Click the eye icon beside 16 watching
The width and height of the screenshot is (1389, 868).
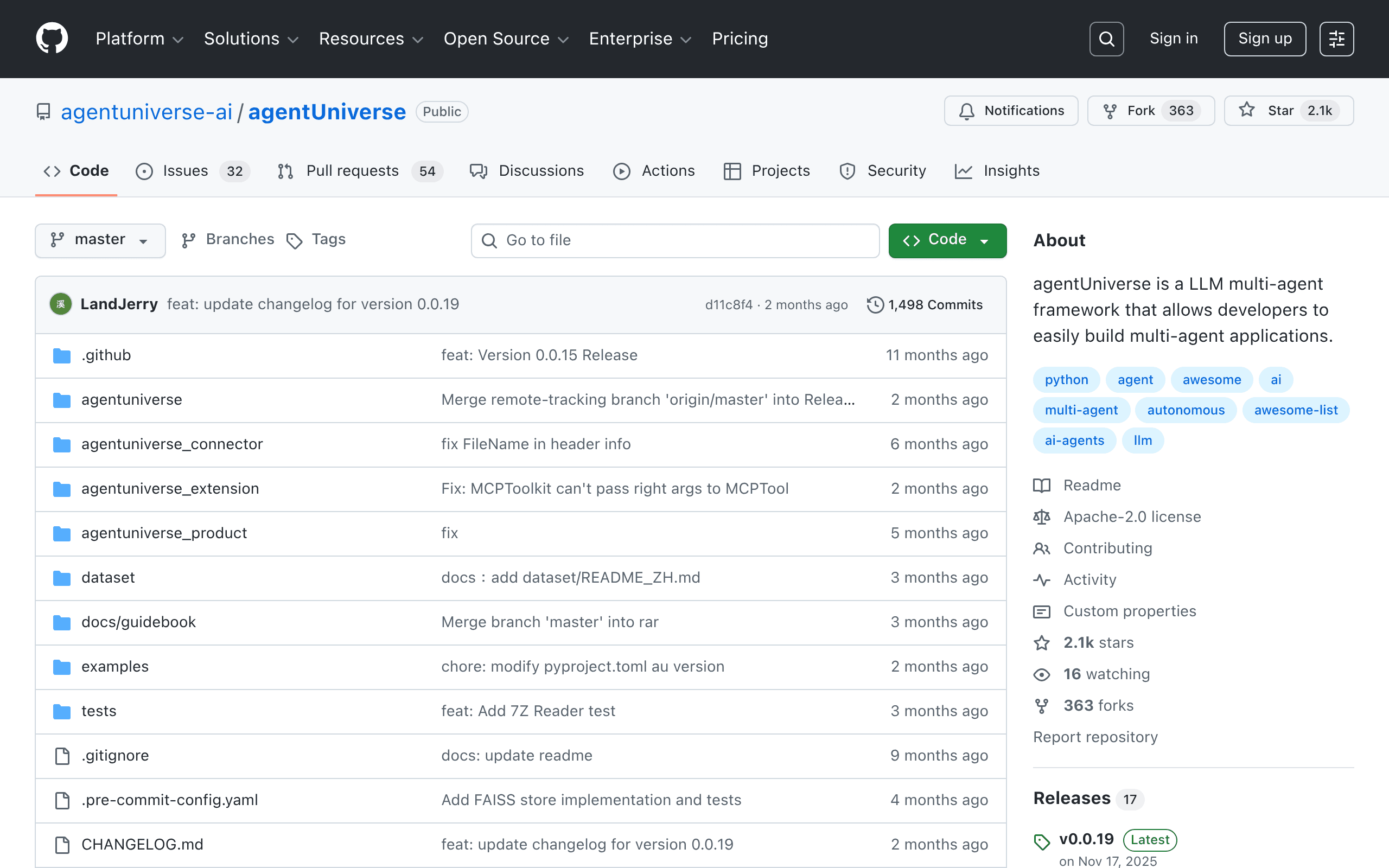coord(1042,674)
